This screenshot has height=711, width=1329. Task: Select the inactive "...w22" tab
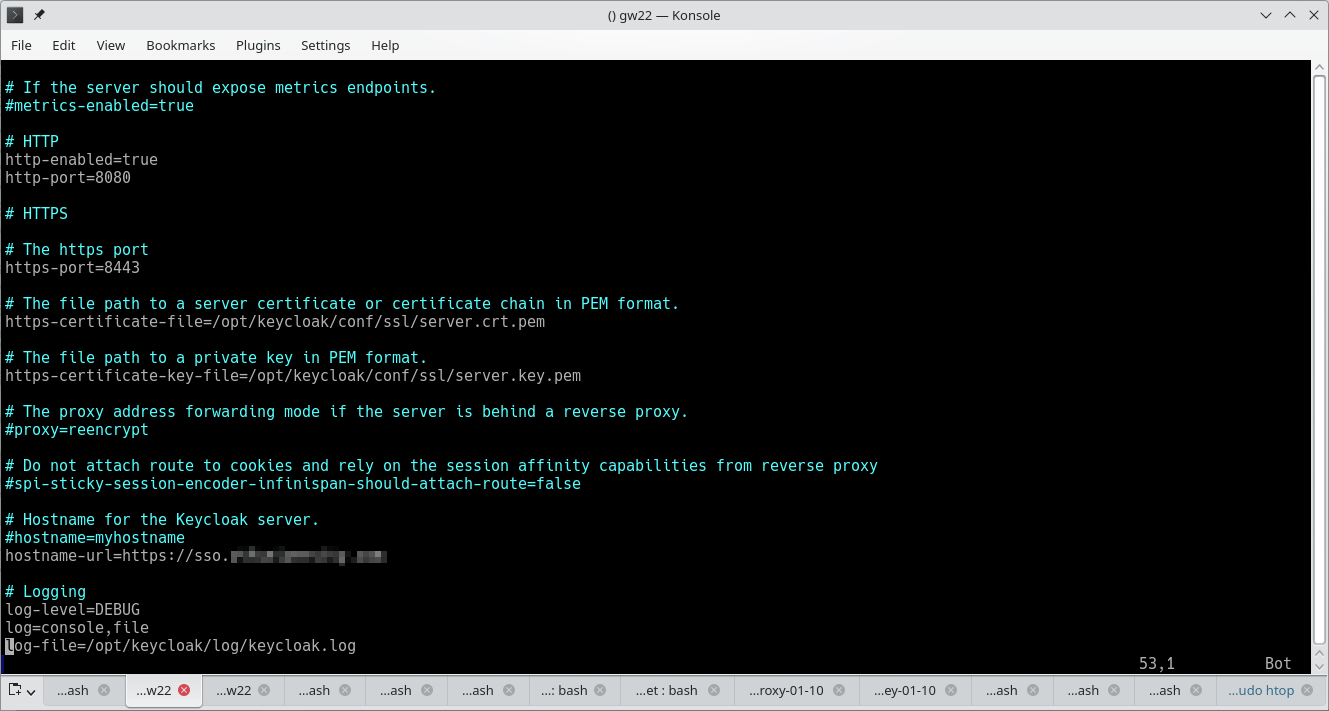(x=236, y=690)
